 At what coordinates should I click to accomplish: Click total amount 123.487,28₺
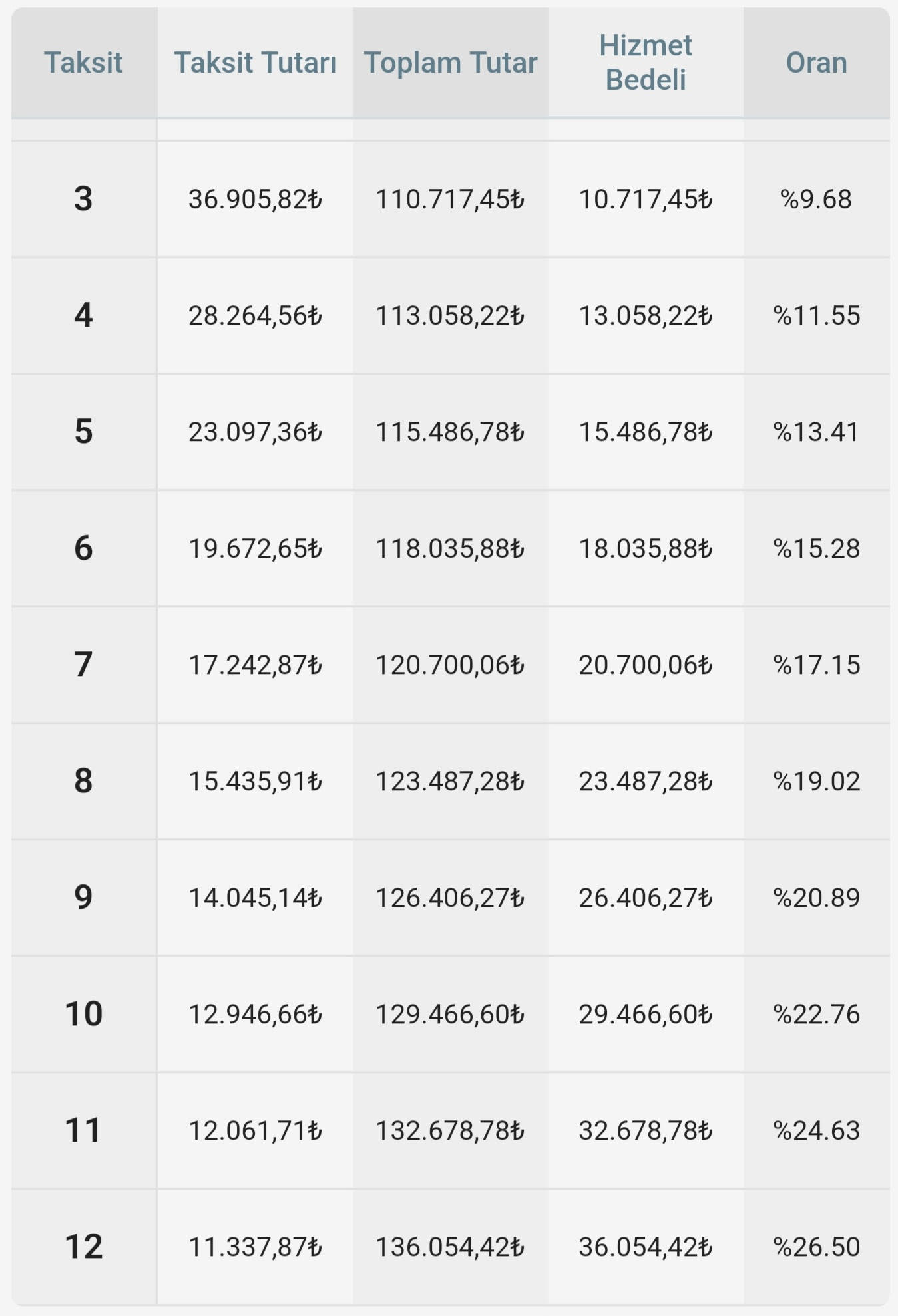451,781
